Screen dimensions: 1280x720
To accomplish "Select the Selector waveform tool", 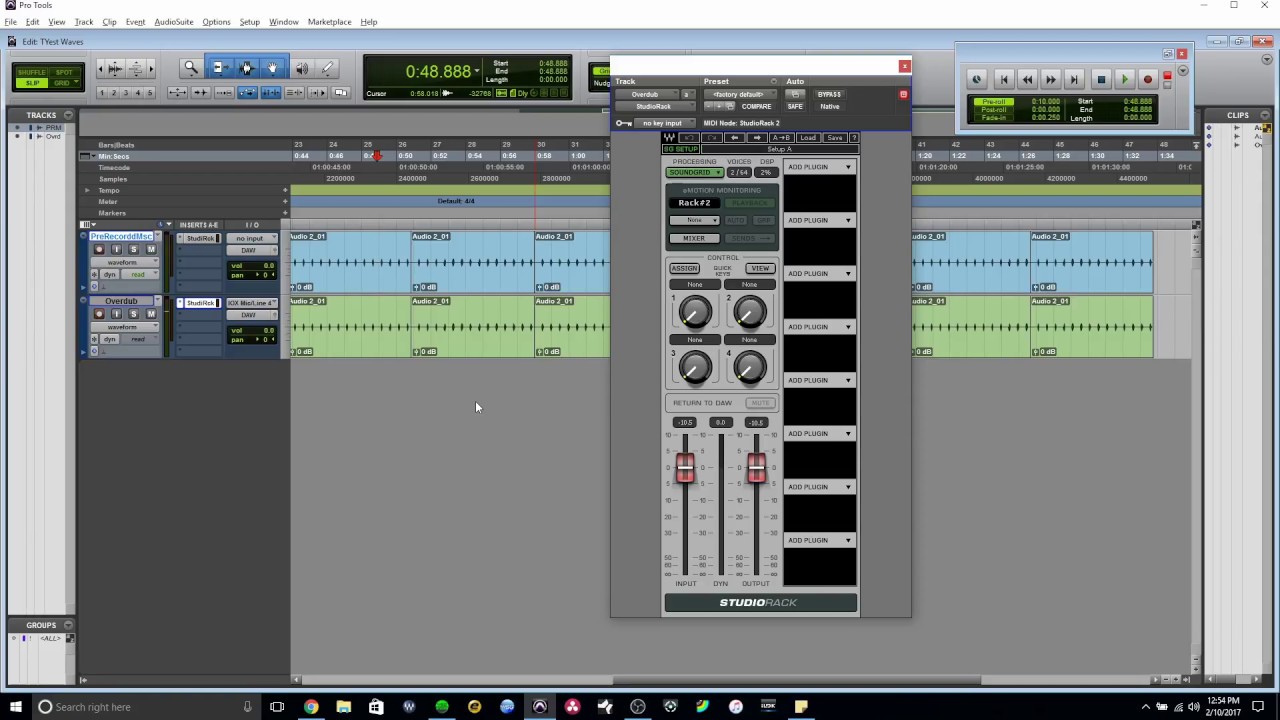I will click(246, 68).
